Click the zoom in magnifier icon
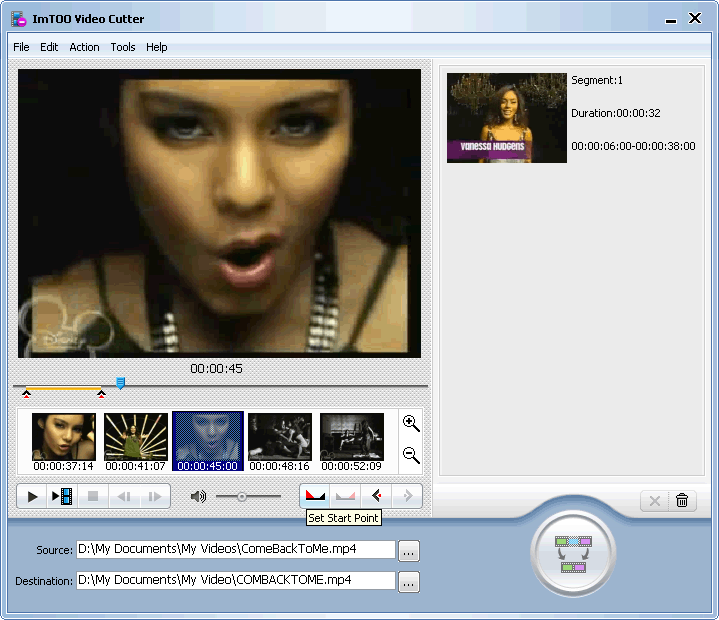 tap(410, 423)
